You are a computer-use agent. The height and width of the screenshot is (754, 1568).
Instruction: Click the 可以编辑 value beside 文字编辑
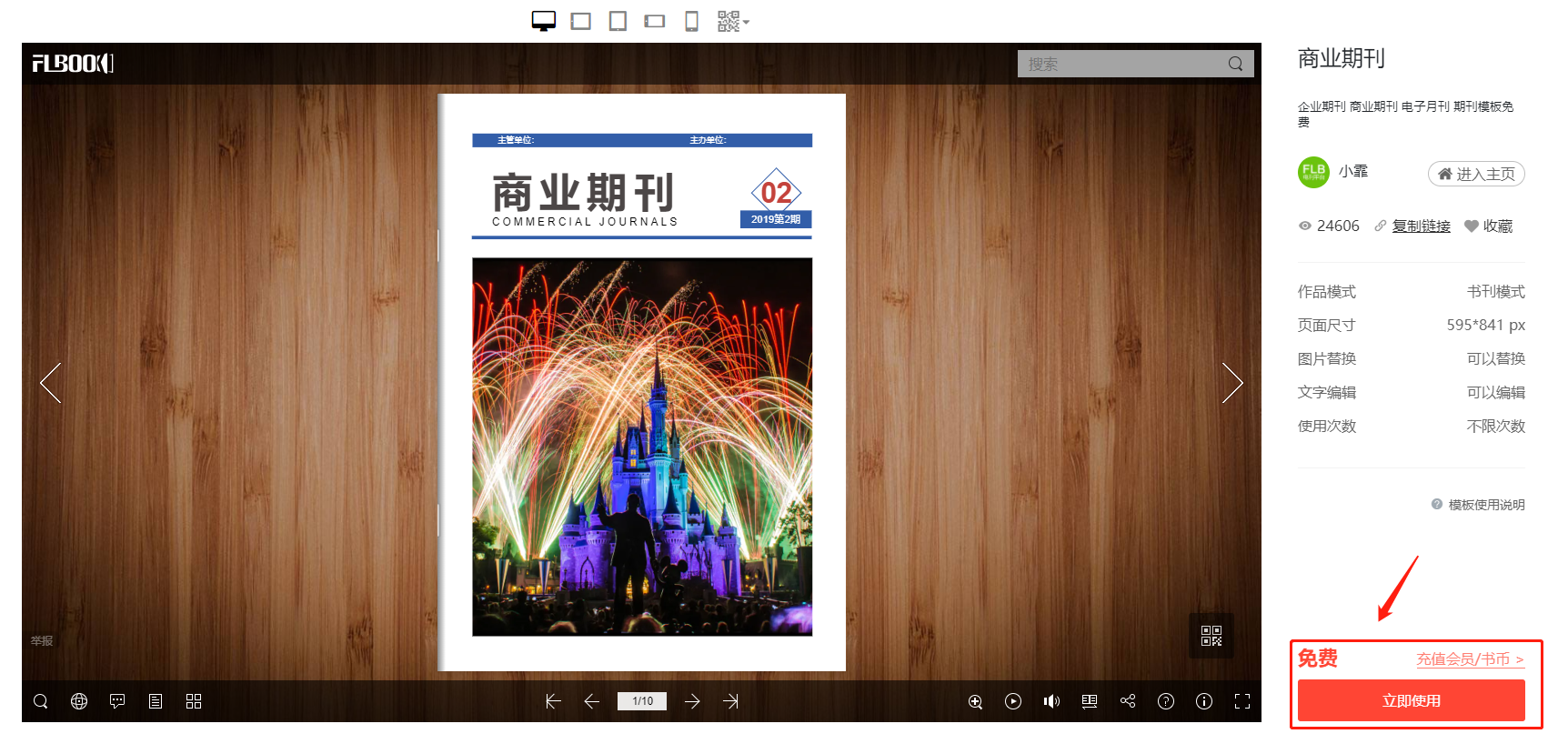[1496, 393]
